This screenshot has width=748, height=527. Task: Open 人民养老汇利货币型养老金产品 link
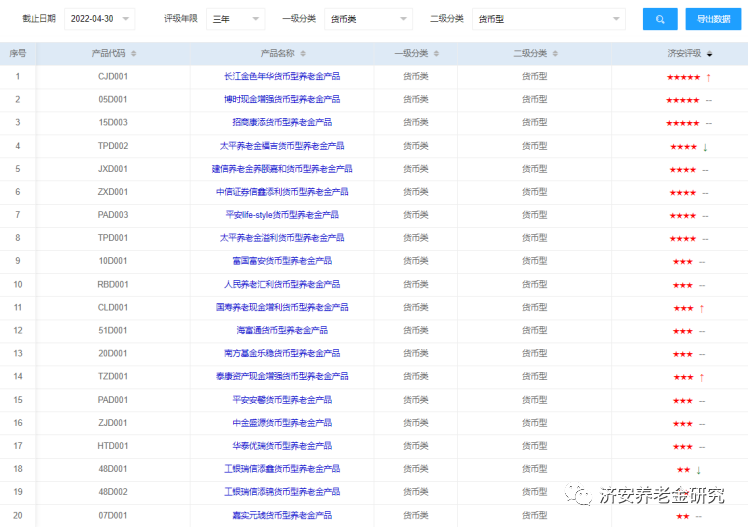pyautogui.click(x=282, y=284)
